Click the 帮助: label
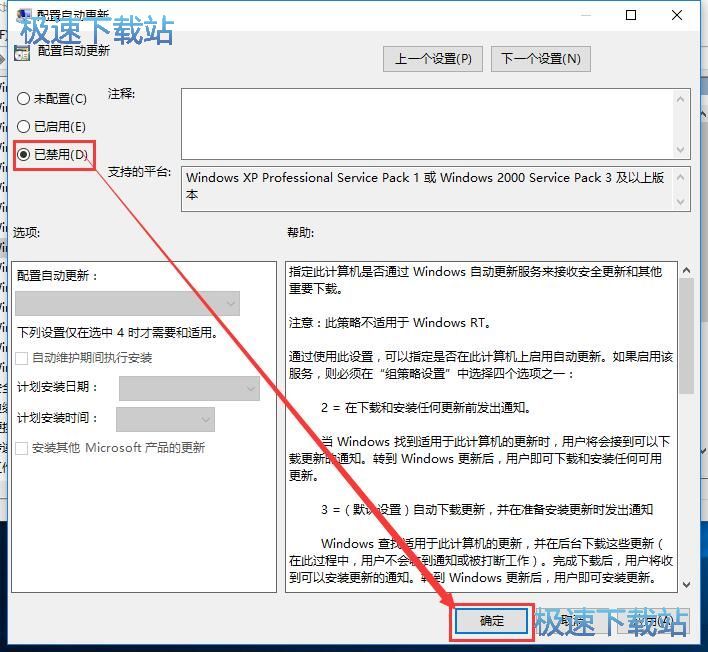The width and height of the screenshot is (708, 652). 300,233
